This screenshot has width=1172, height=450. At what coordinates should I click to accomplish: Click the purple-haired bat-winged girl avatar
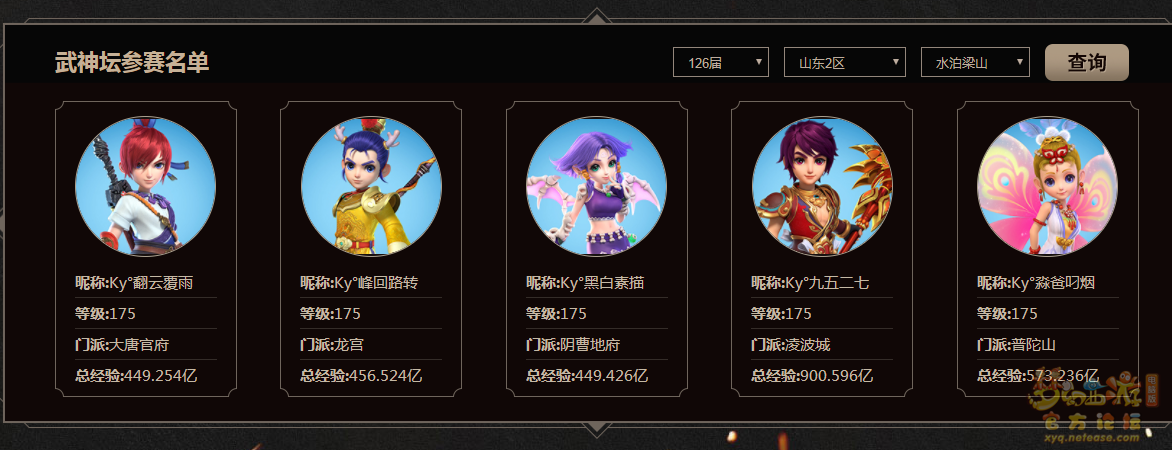[x=597, y=186]
